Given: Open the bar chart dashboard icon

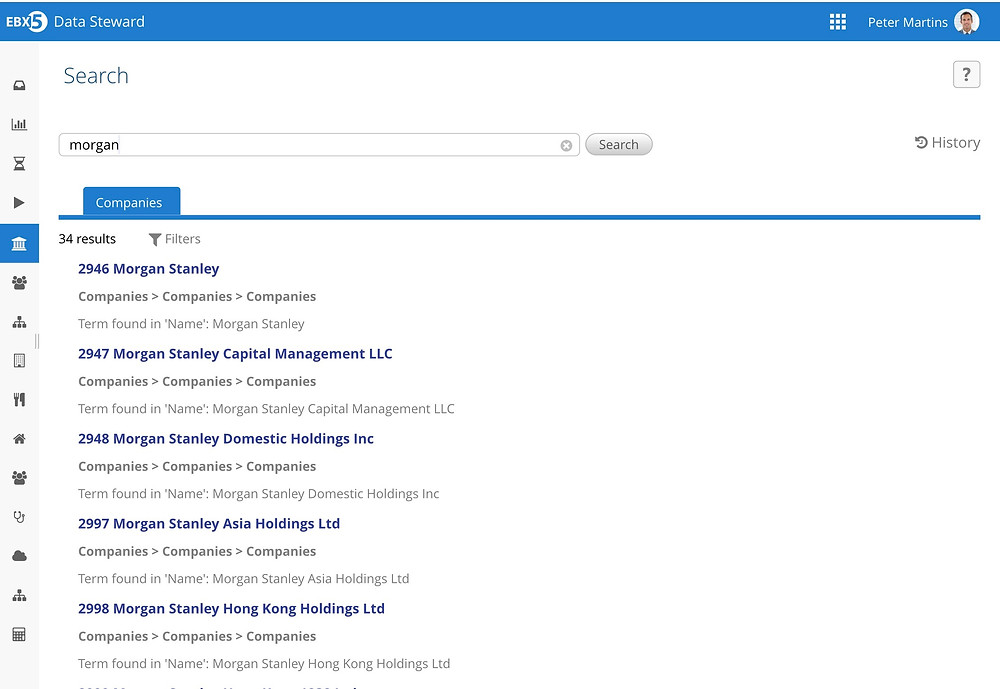Looking at the screenshot, I should [x=19, y=124].
